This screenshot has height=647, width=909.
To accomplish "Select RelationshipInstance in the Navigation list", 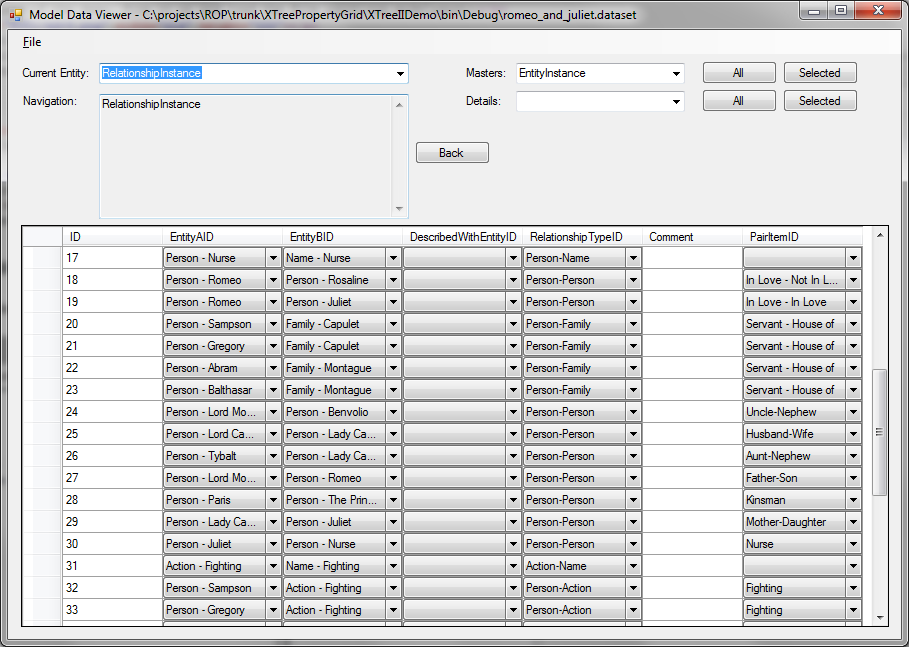I will pyautogui.click(x=151, y=104).
